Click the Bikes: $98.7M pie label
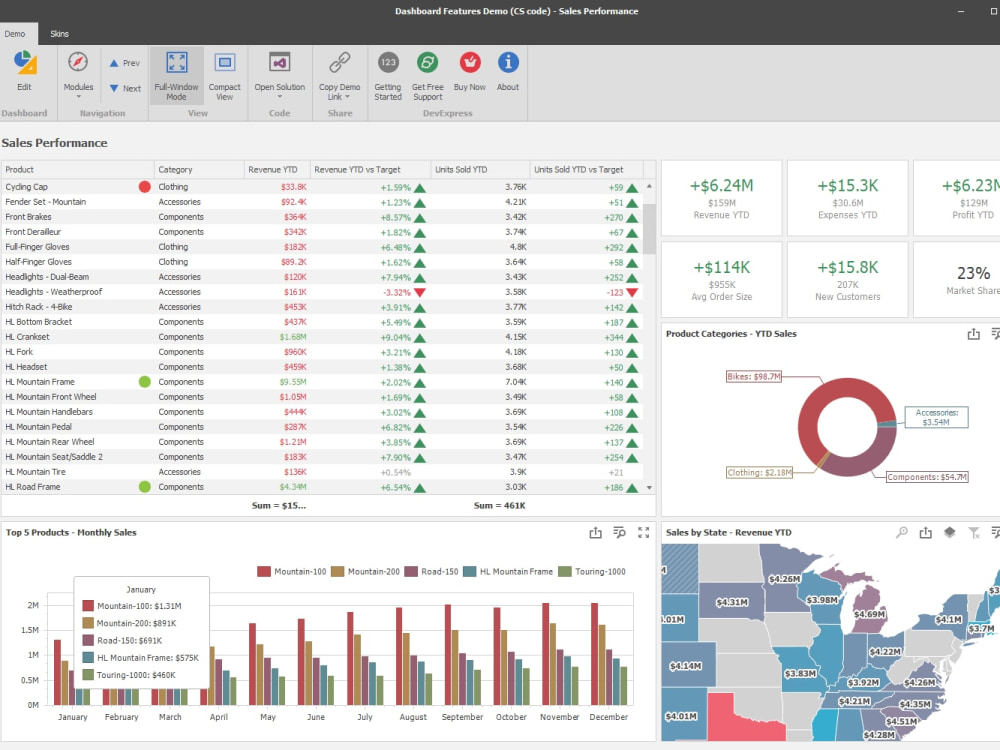The height and width of the screenshot is (750, 1000). [754, 377]
